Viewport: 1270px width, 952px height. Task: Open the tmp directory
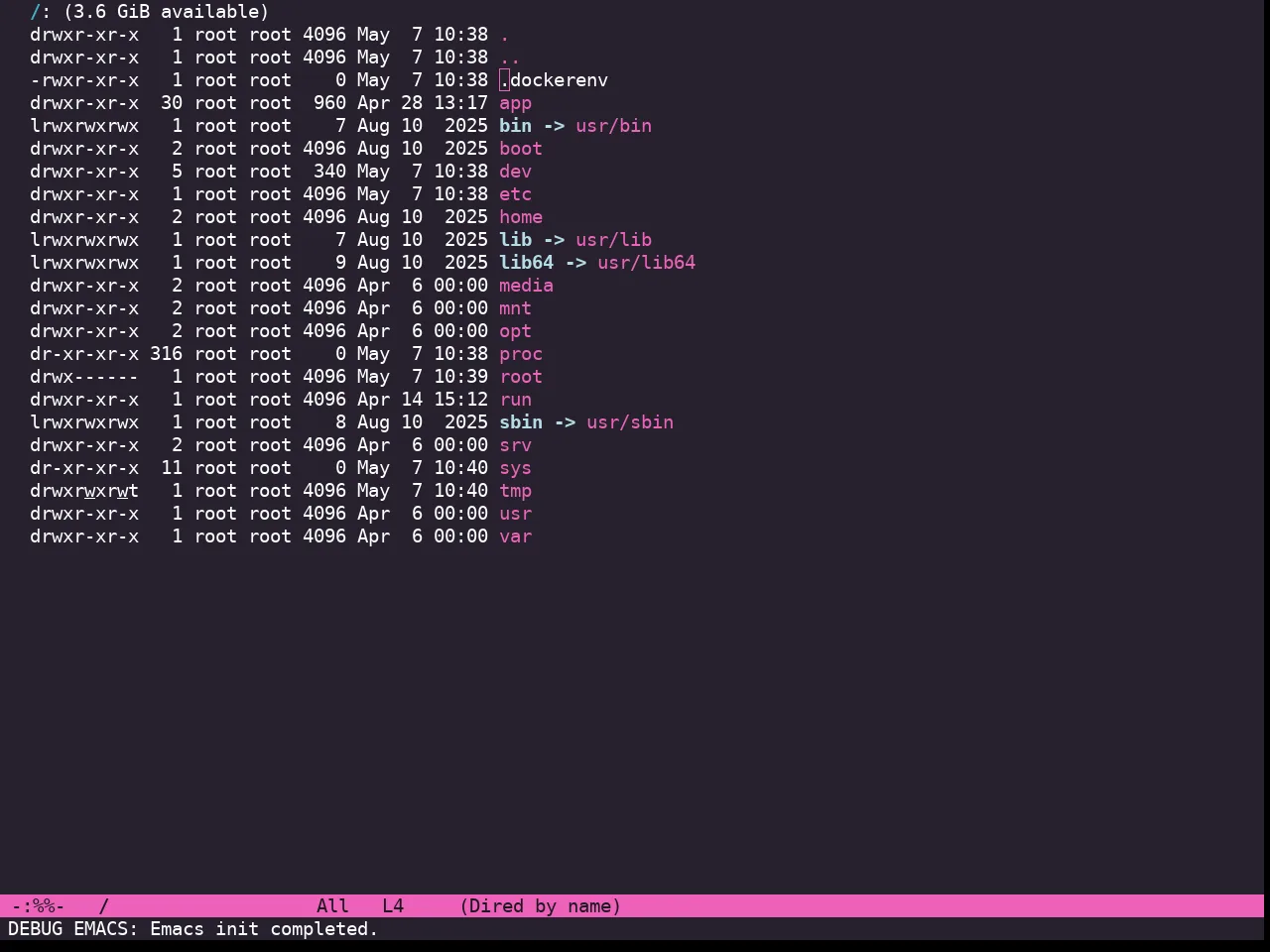point(515,491)
